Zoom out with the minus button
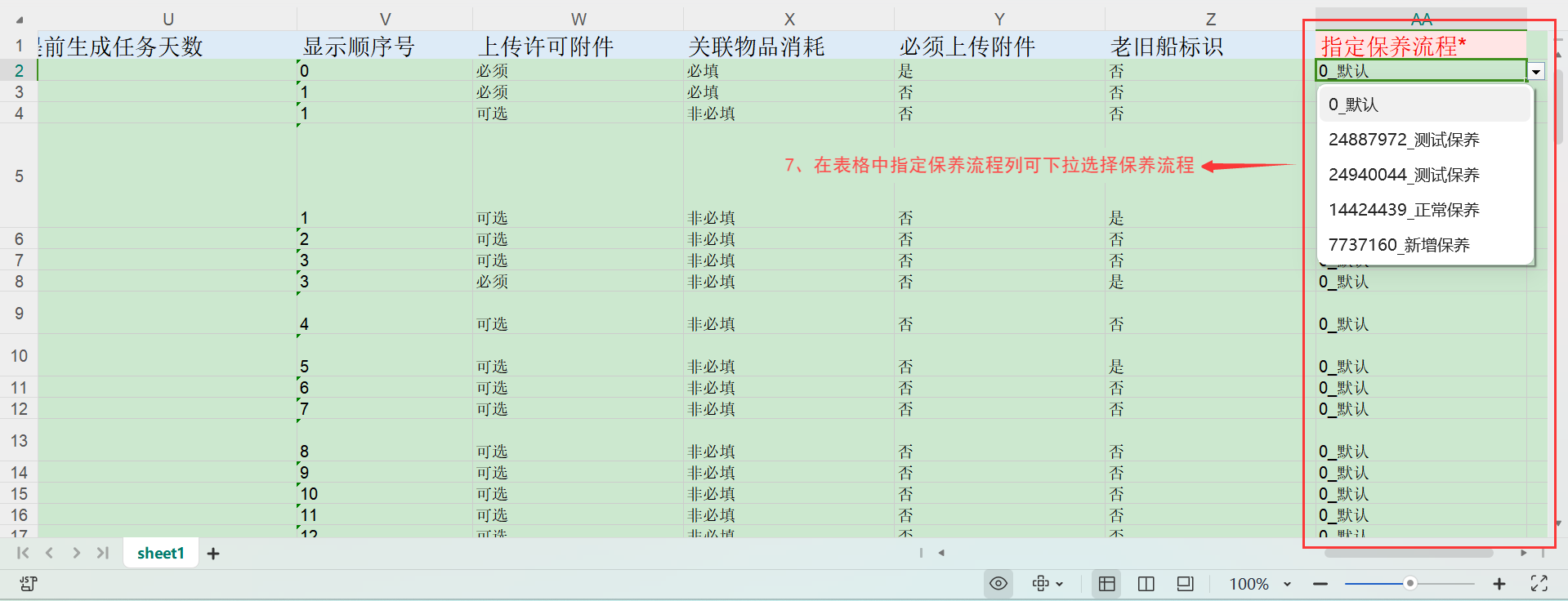This screenshot has width=1568, height=601. (x=1320, y=584)
